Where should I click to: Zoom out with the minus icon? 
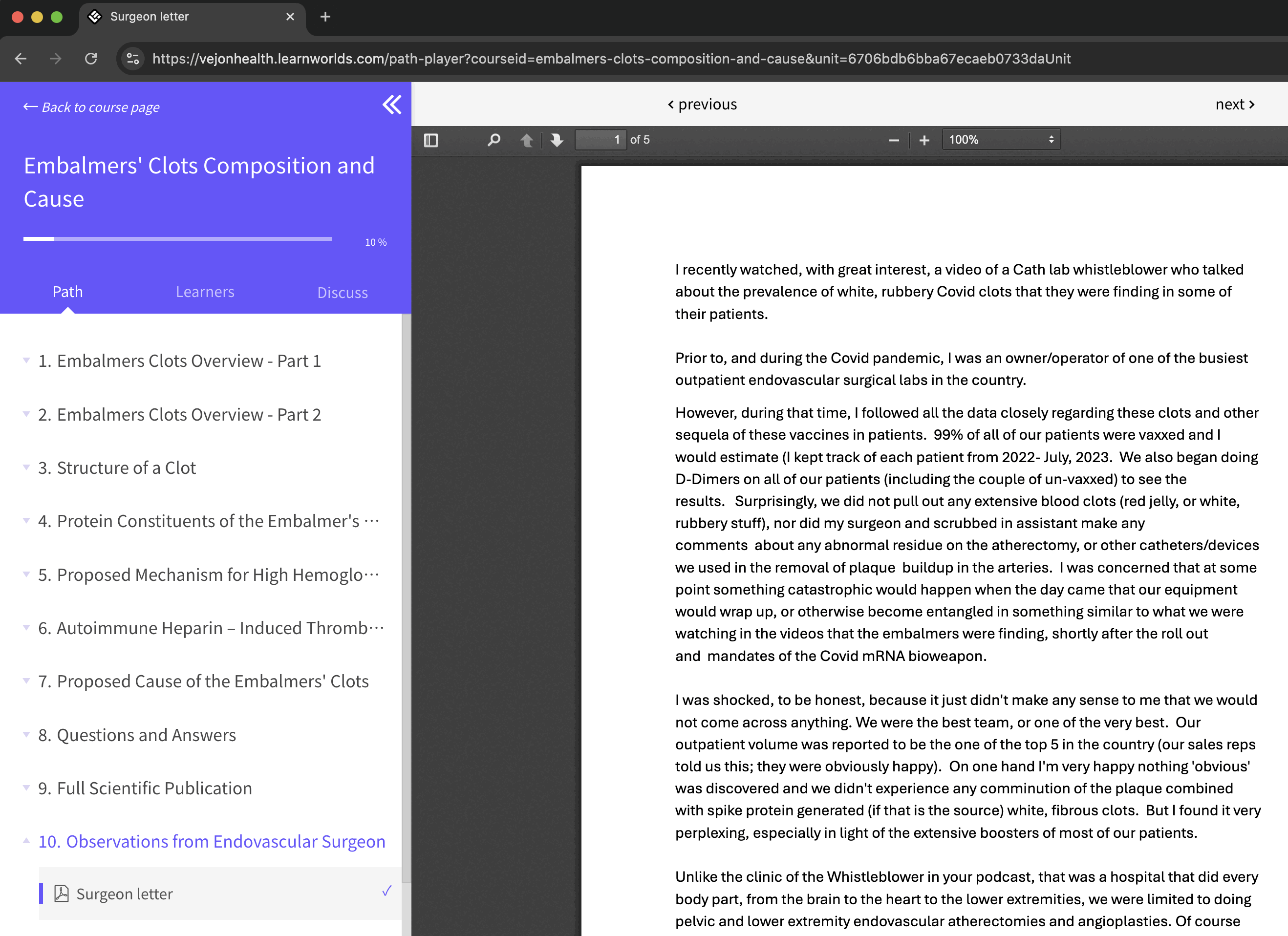click(893, 140)
